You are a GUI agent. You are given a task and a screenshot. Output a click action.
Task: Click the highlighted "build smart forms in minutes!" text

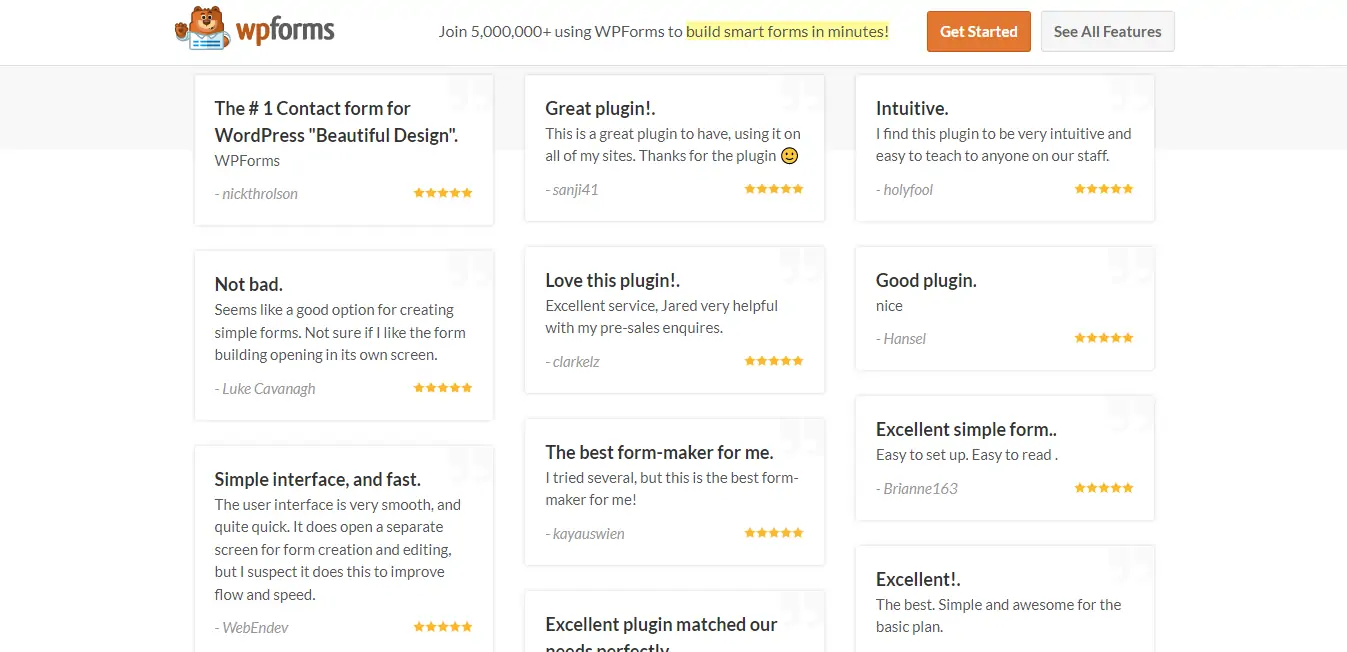tap(787, 31)
